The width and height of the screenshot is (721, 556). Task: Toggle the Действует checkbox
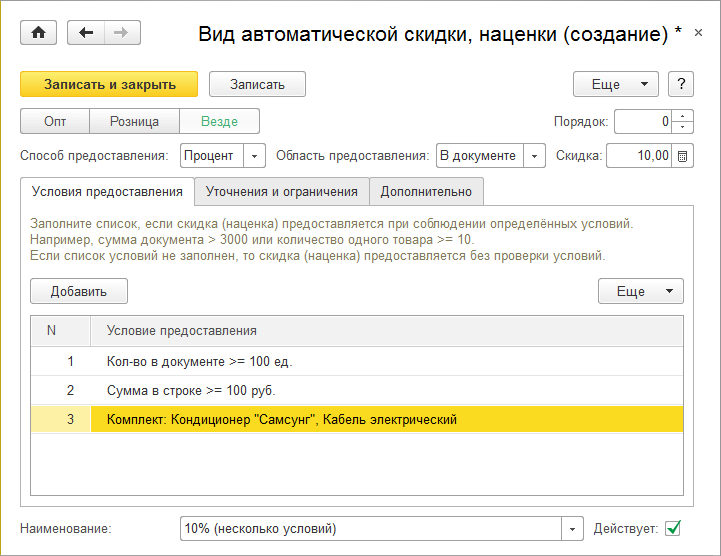[x=673, y=527]
